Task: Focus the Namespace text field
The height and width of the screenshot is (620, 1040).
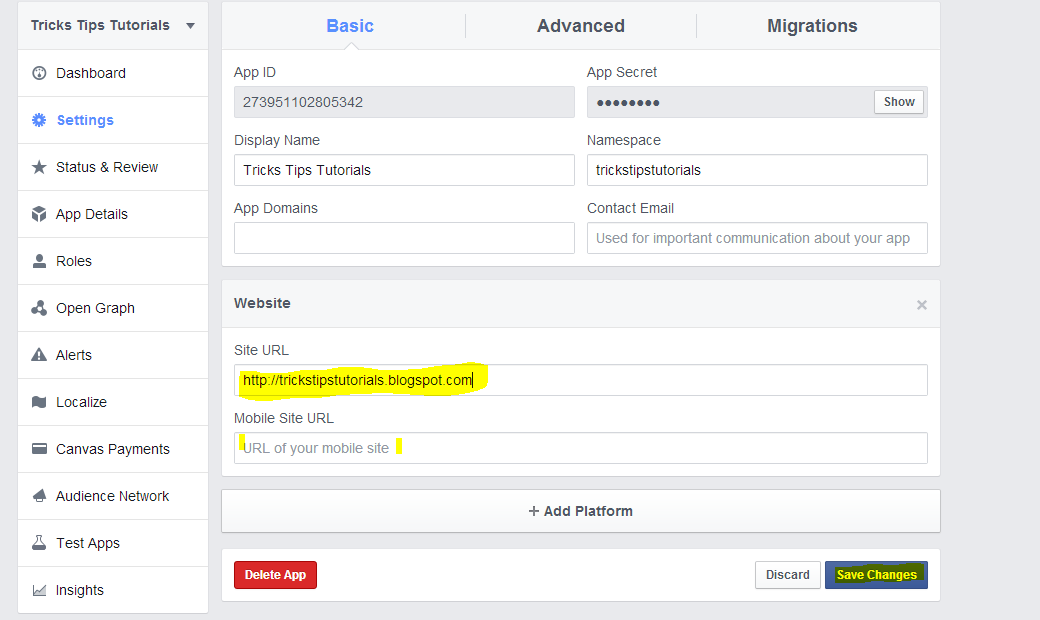Action: pos(757,170)
